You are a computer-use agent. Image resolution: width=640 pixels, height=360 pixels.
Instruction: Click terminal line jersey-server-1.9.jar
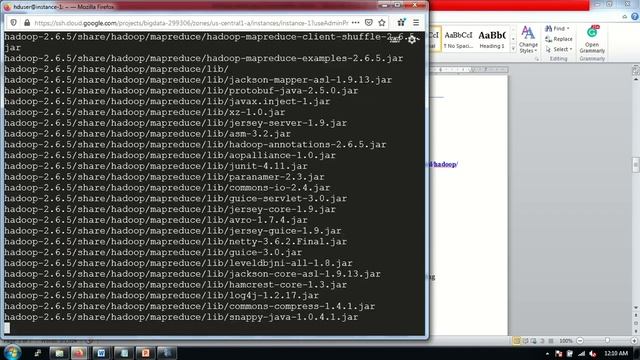tap(176, 123)
